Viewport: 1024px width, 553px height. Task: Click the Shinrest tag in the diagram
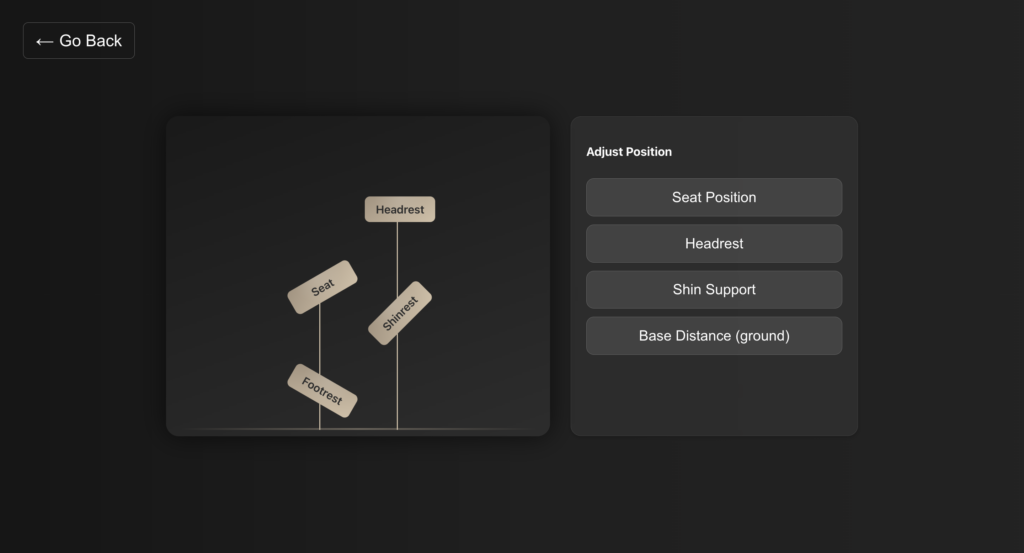coord(399,313)
